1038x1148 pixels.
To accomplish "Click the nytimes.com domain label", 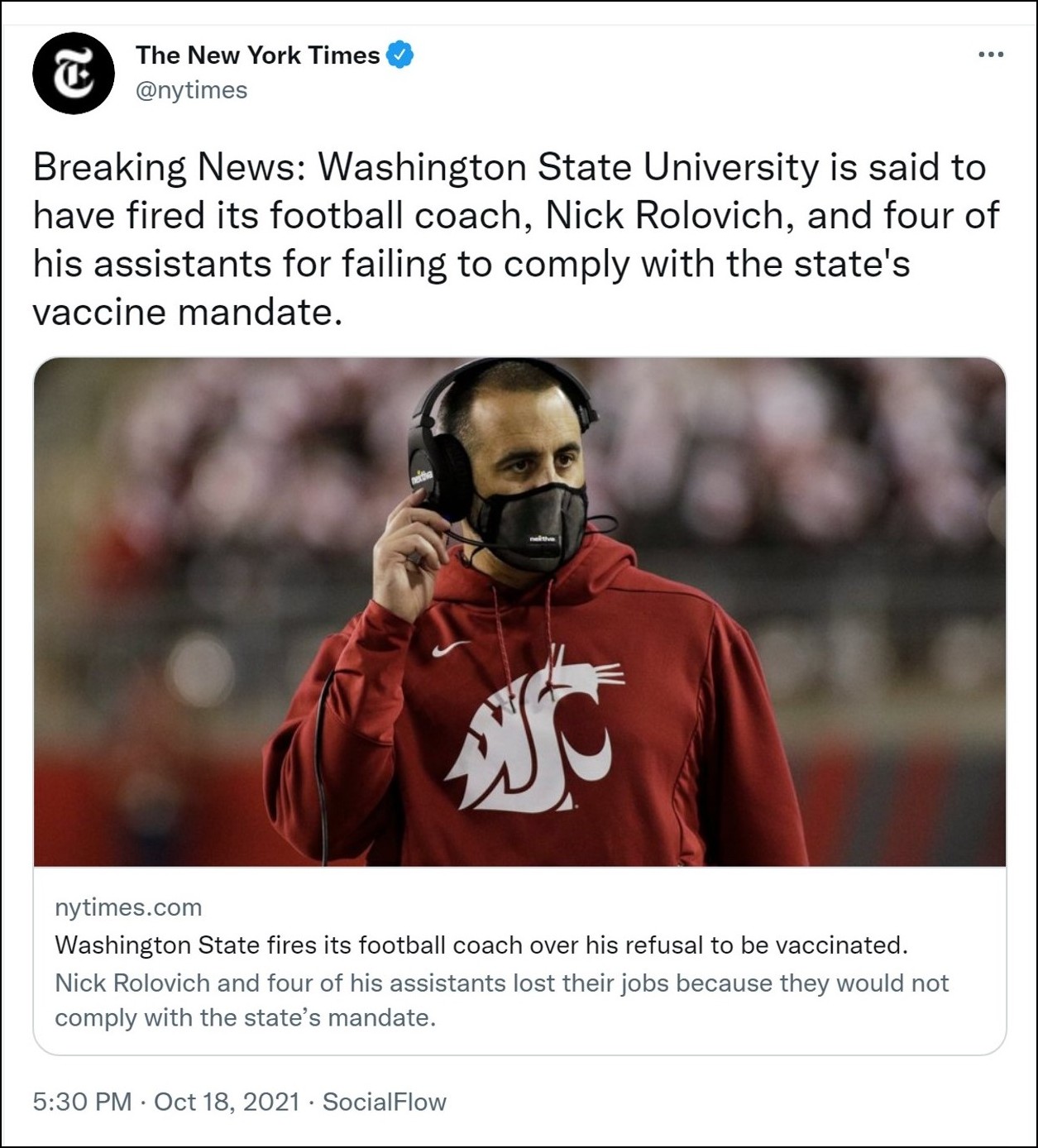I will 128,907.
